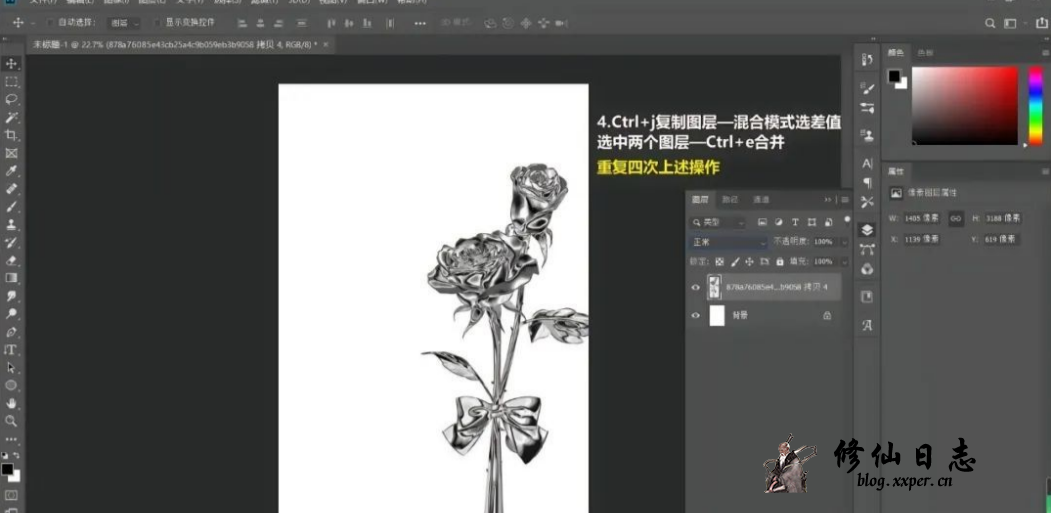Switch to the 通道 tab
Image resolution: width=1051 pixels, height=513 pixels.
[x=761, y=200]
